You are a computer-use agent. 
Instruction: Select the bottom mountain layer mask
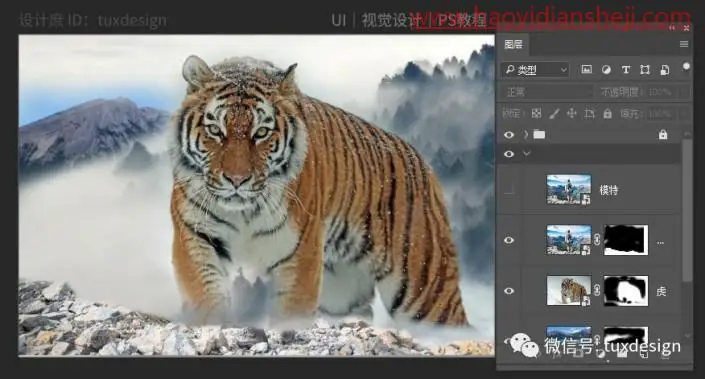click(625, 334)
